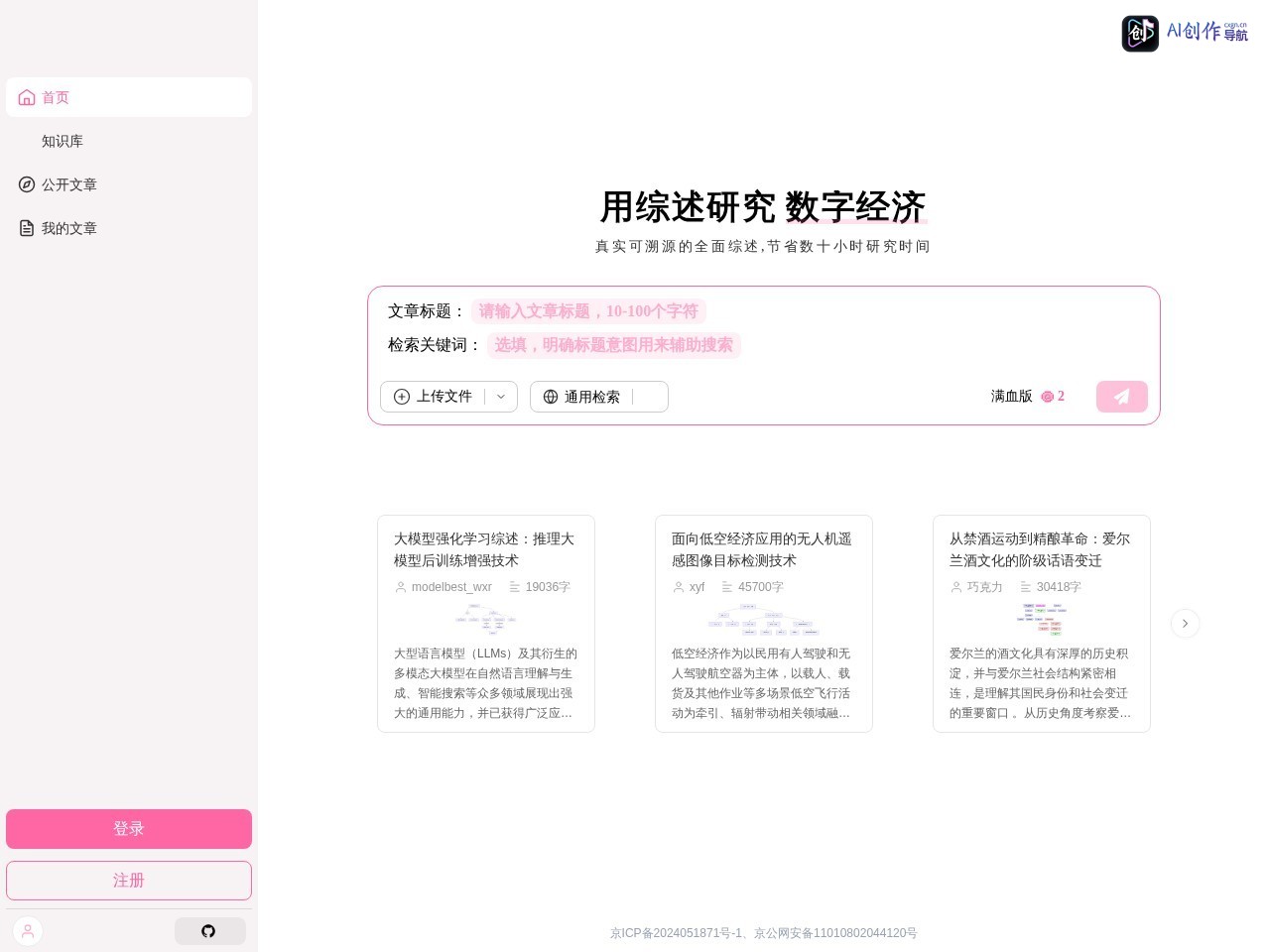Click the 注册 register button
This screenshot has width=1270, height=952.
(x=129, y=881)
